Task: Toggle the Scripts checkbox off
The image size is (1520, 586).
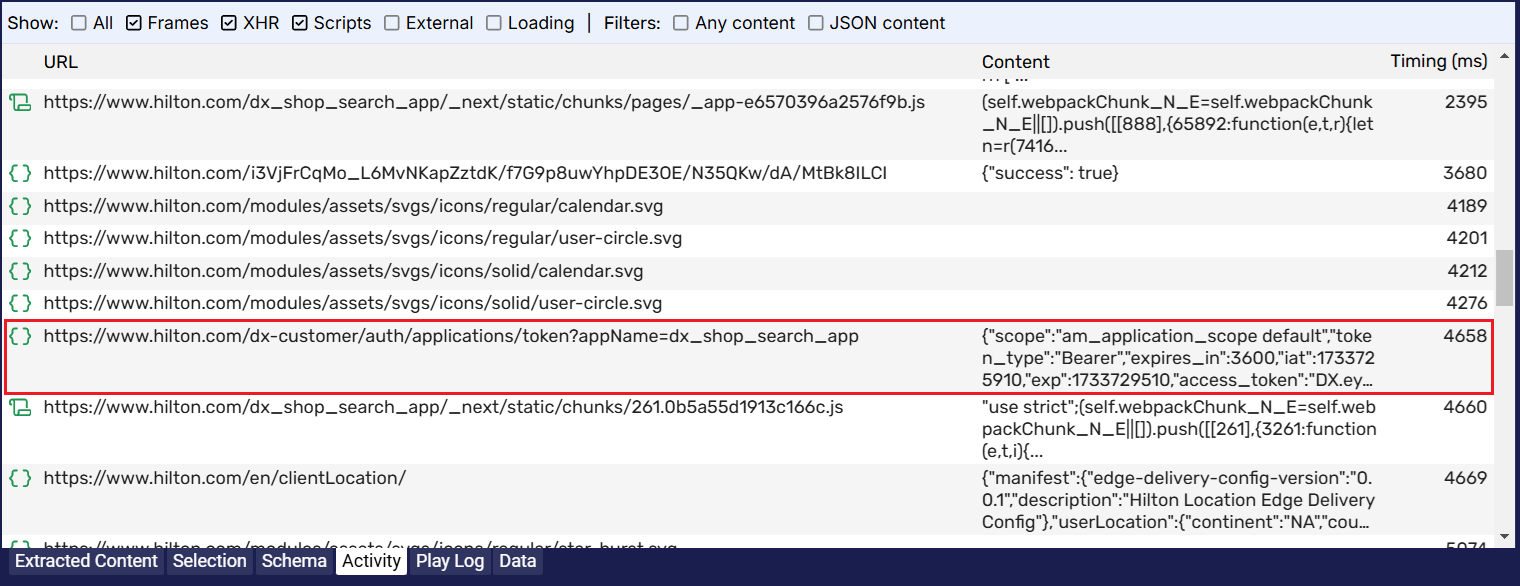Action: coord(300,23)
